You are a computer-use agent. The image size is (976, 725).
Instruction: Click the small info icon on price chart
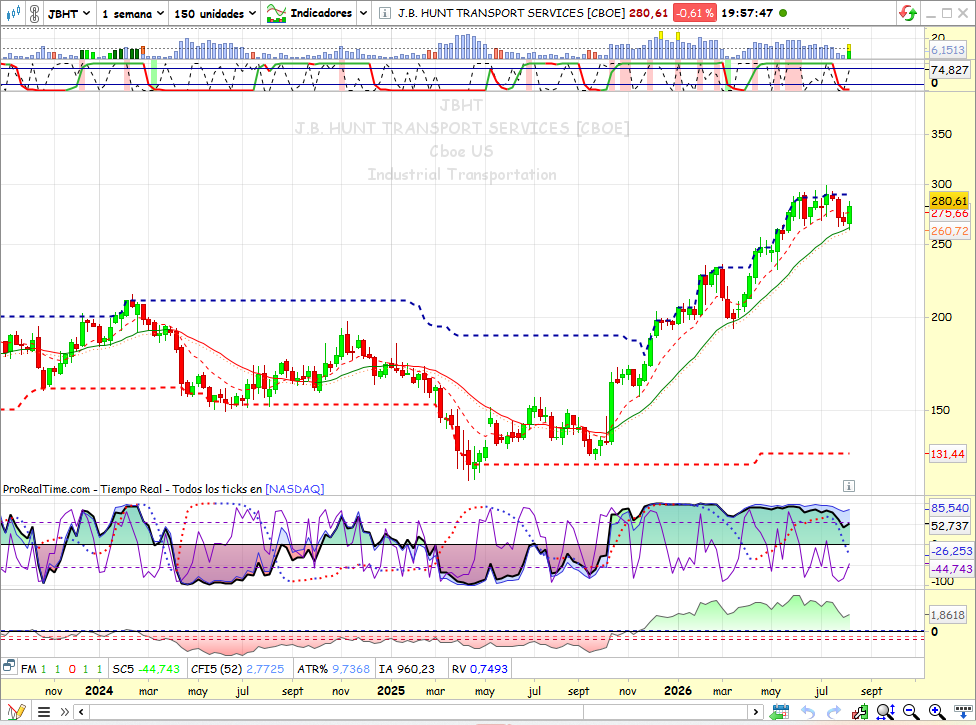[848, 486]
